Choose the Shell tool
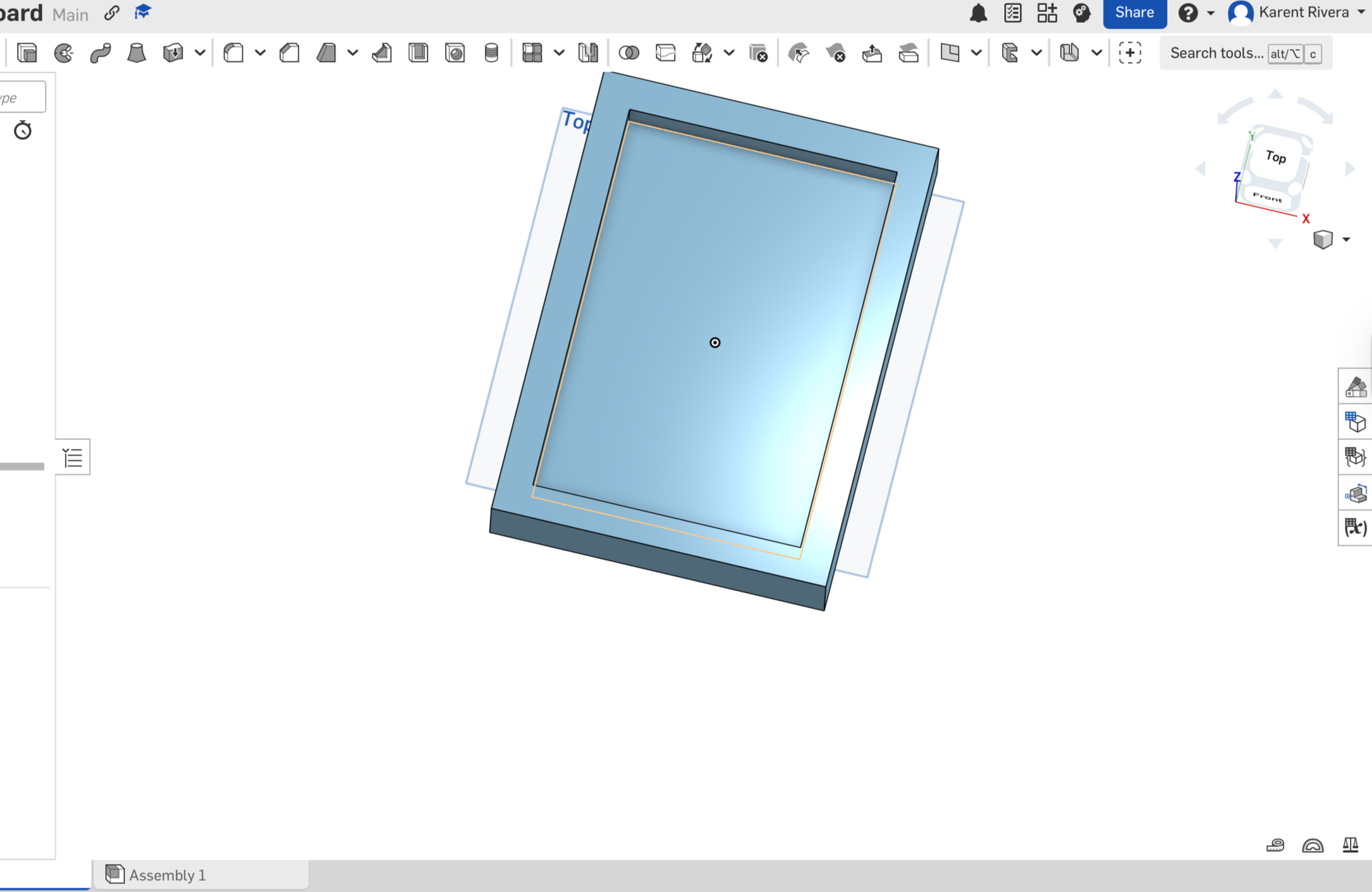This screenshot has width=1372, height=892. pos(418,52)
